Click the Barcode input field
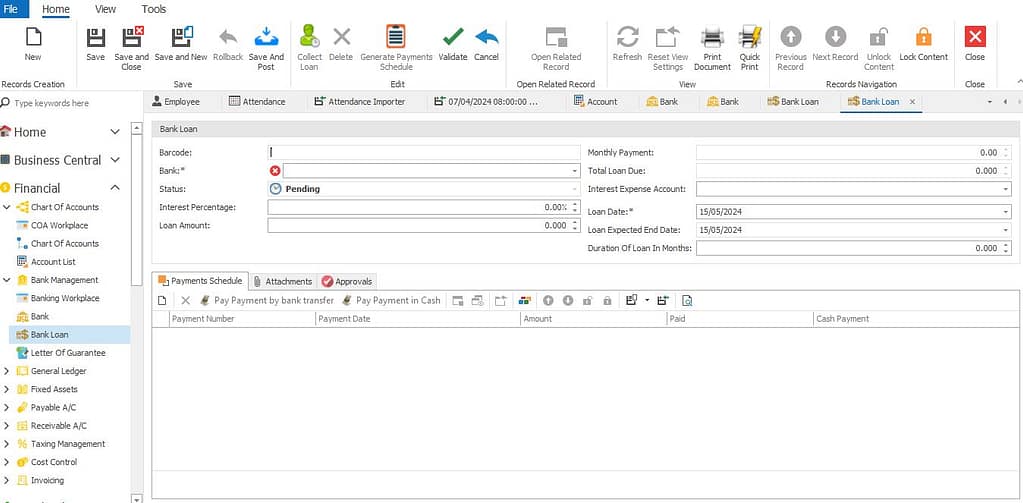 424,153
